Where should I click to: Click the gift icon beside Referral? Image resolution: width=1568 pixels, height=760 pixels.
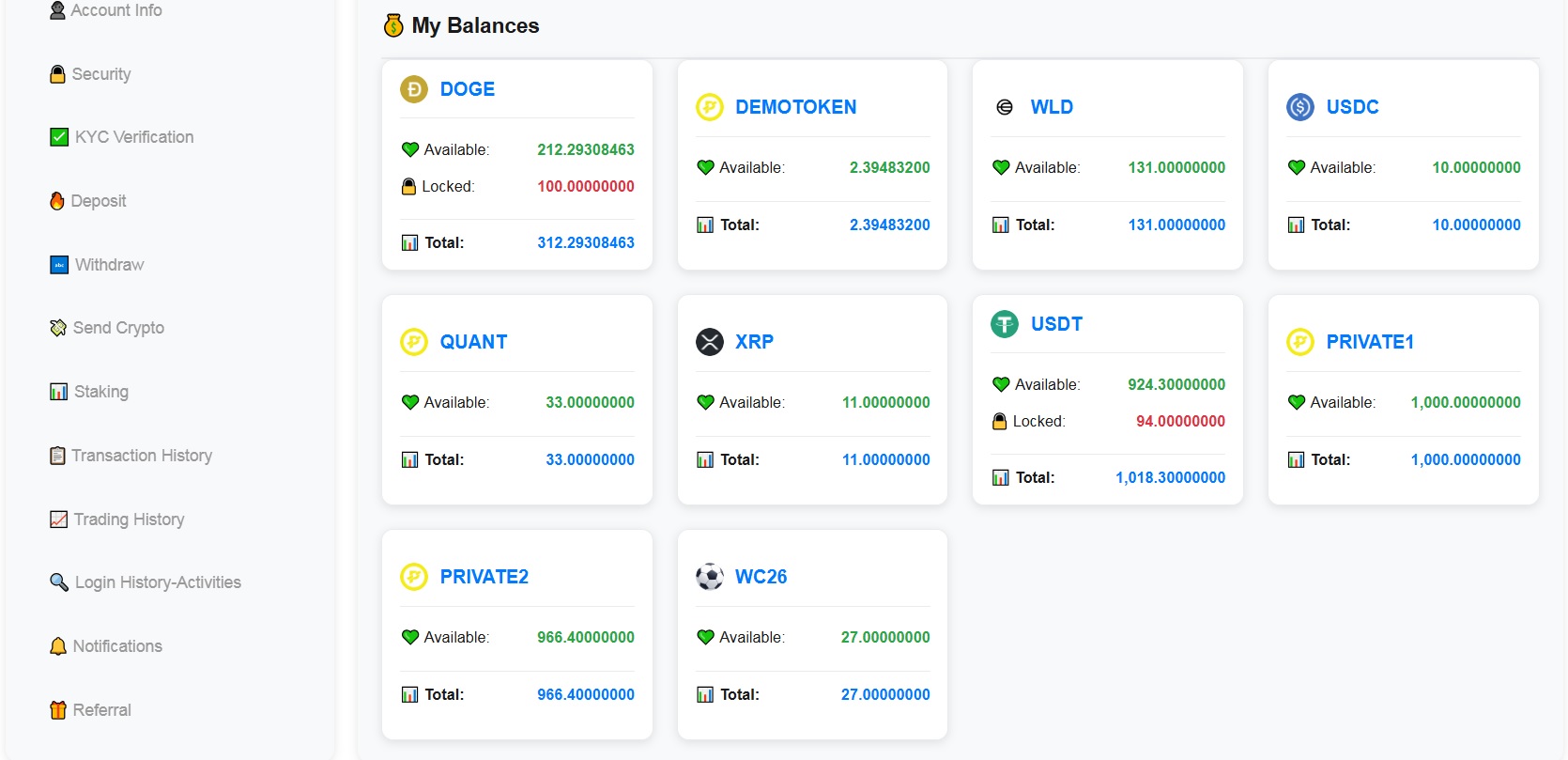(x=58, y=710)
